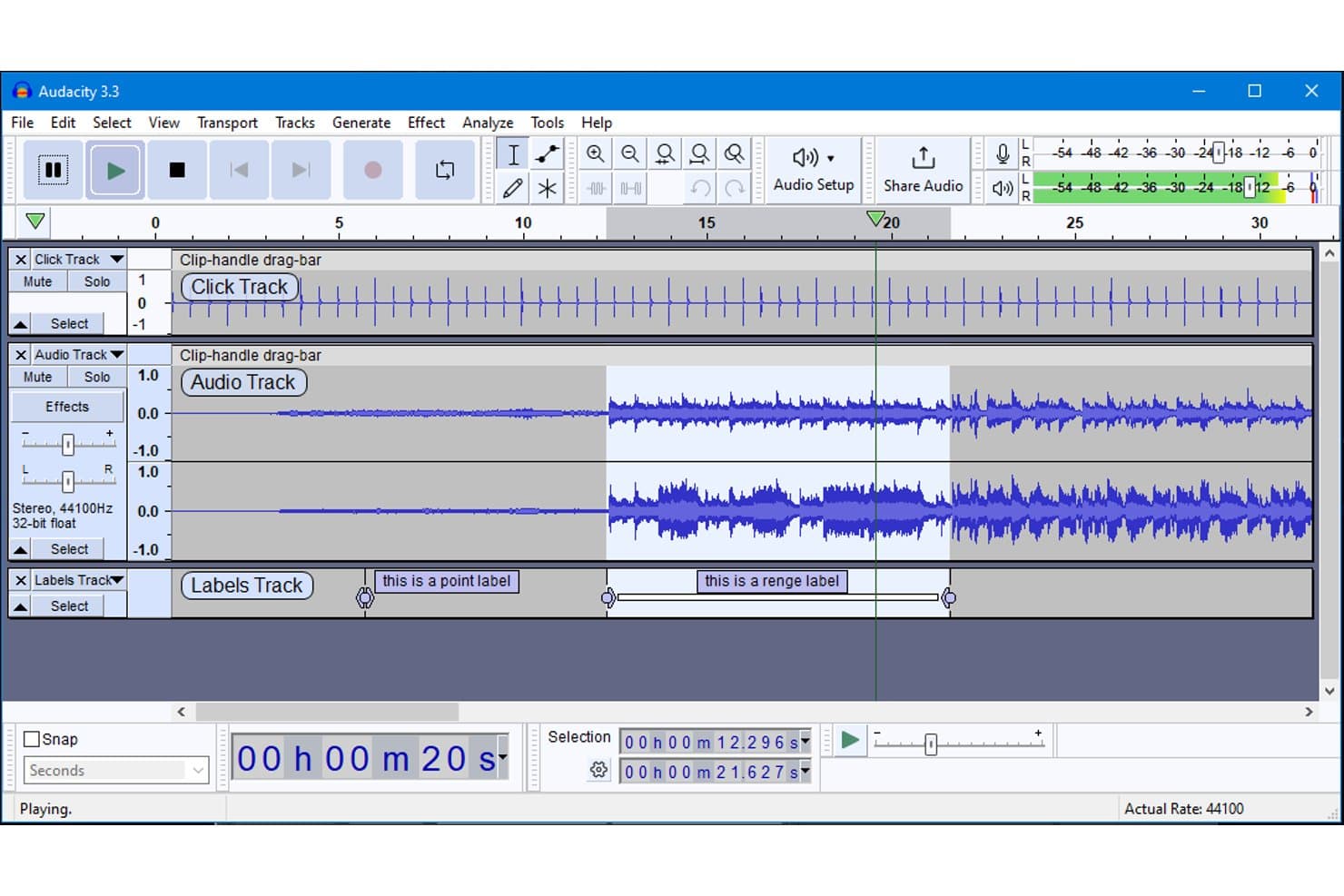The image size is (1344, 896).
Task: Solo the Click Track
Action: tap(97, 281)
